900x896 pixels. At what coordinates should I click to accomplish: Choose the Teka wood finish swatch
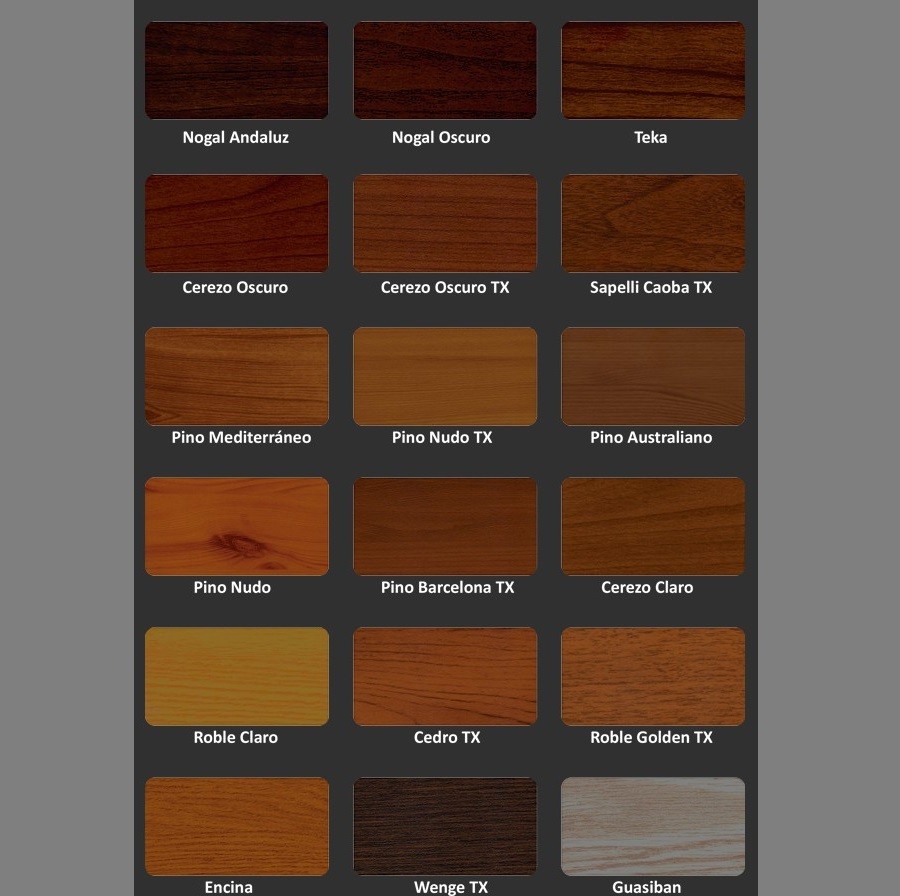coord(653,71)
